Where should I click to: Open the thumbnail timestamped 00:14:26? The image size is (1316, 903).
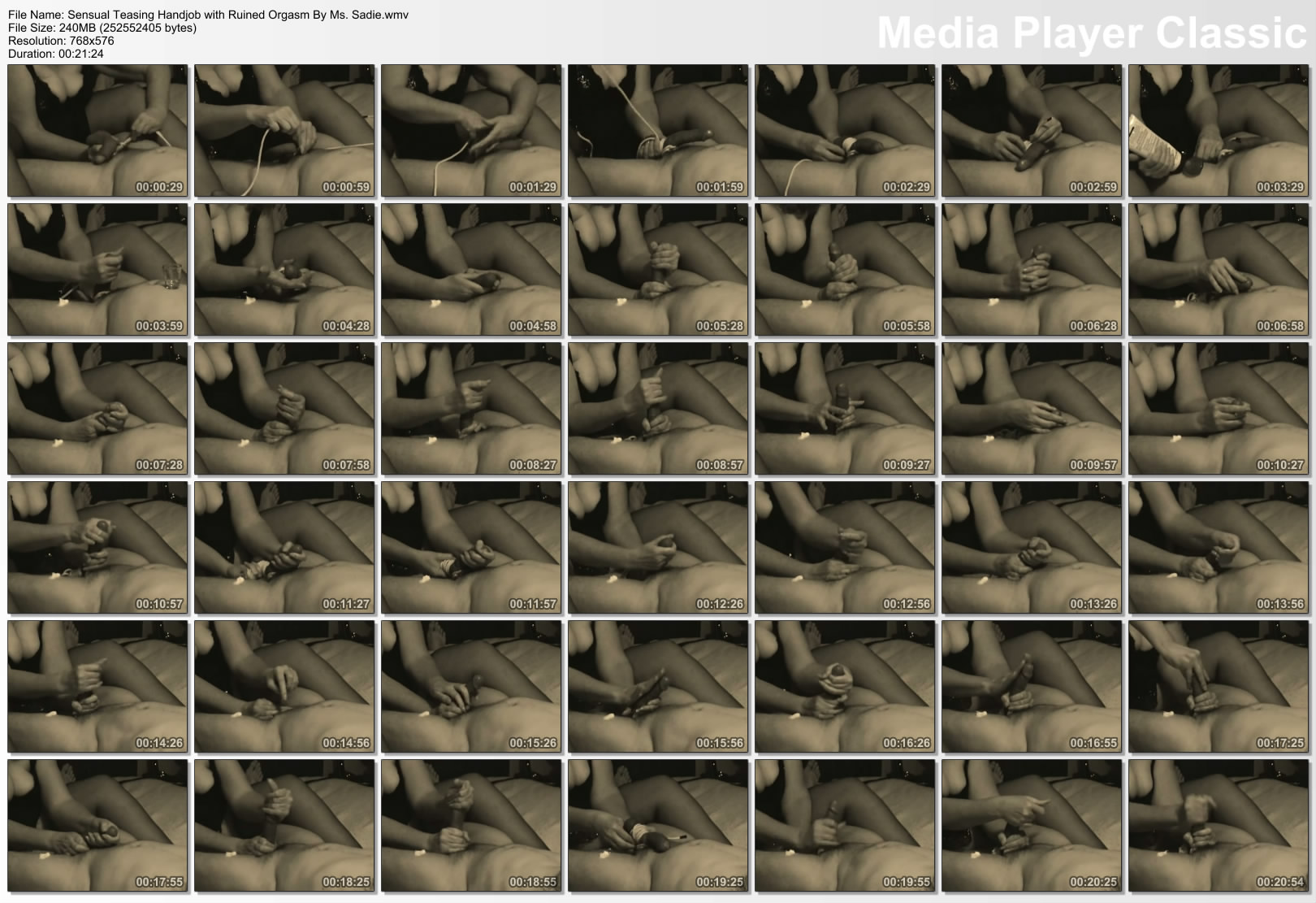coord(97,687)
